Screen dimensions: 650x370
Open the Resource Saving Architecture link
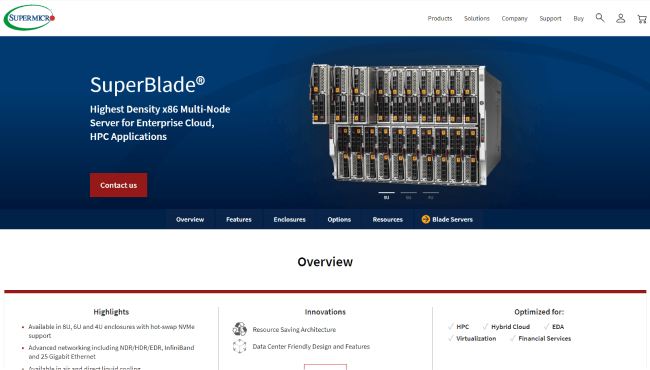(x=294, y=329)
